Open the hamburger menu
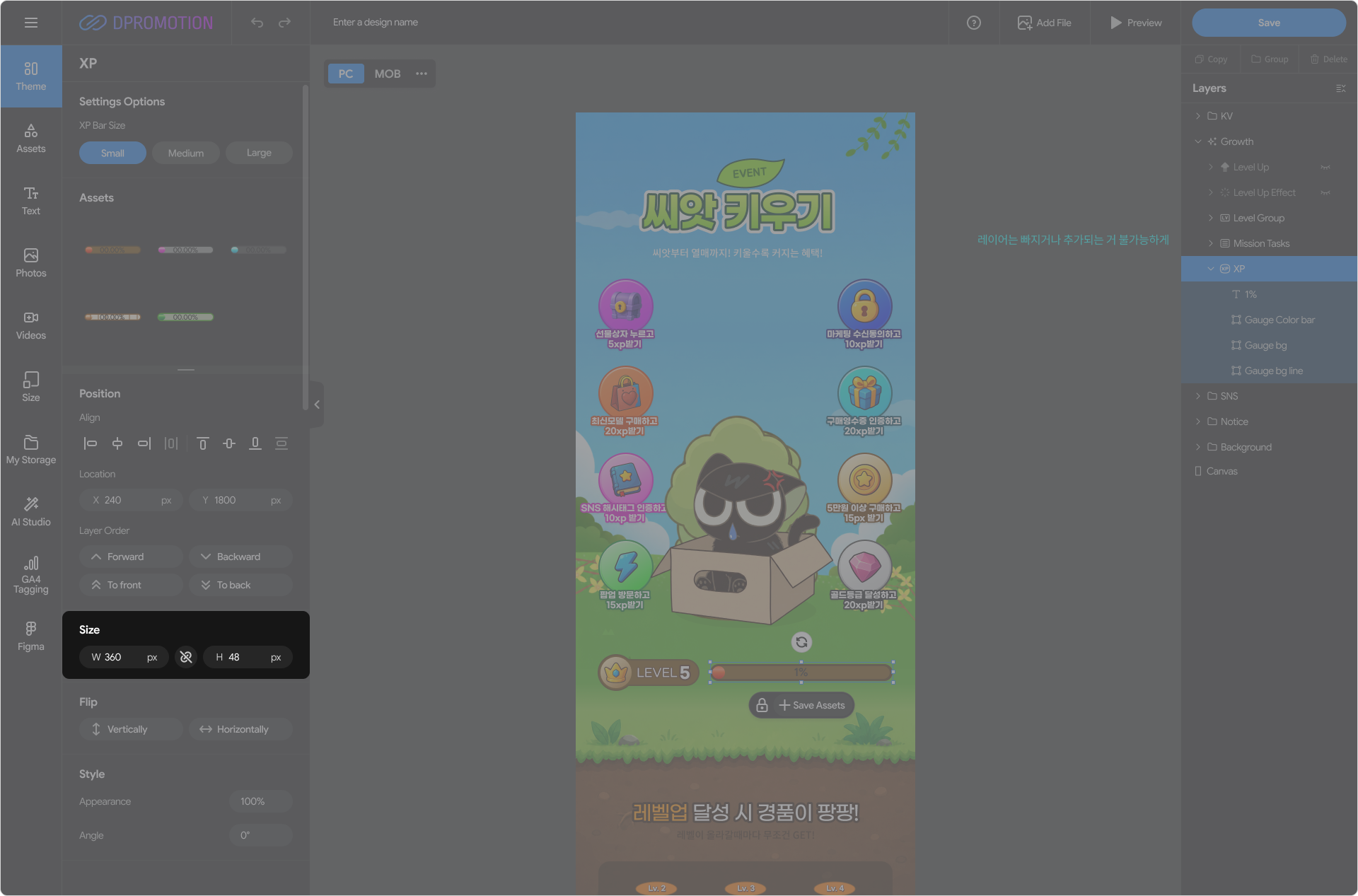Screen dimensions: 1358x896 click(31, 23)
